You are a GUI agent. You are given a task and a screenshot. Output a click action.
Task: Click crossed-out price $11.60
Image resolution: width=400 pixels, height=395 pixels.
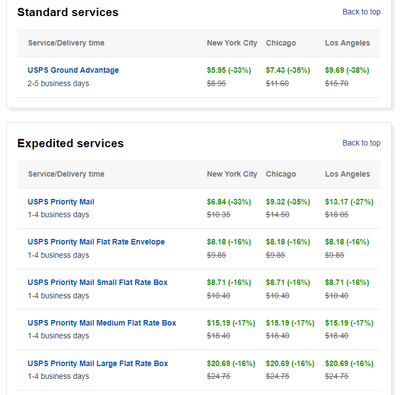[277, 84]
